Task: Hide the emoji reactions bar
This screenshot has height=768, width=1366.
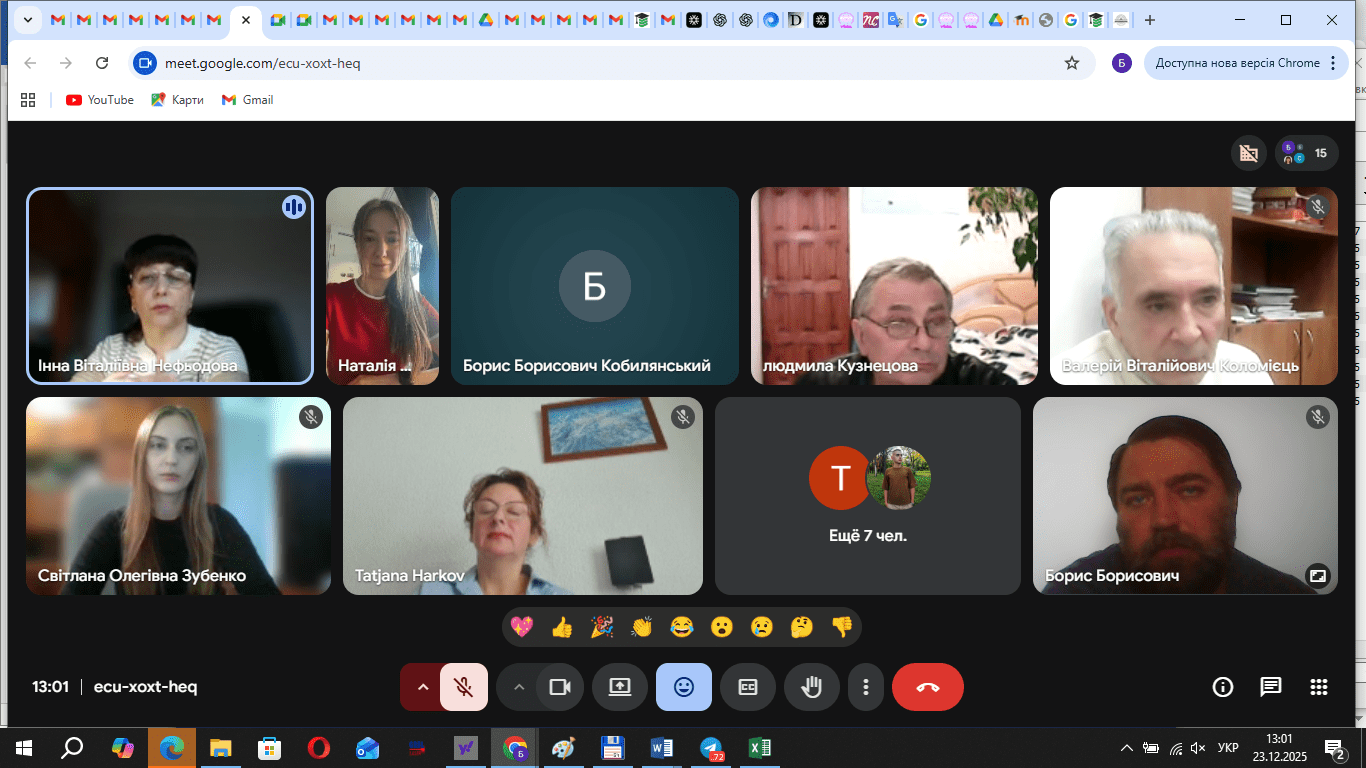Action: tap(684, 687)
